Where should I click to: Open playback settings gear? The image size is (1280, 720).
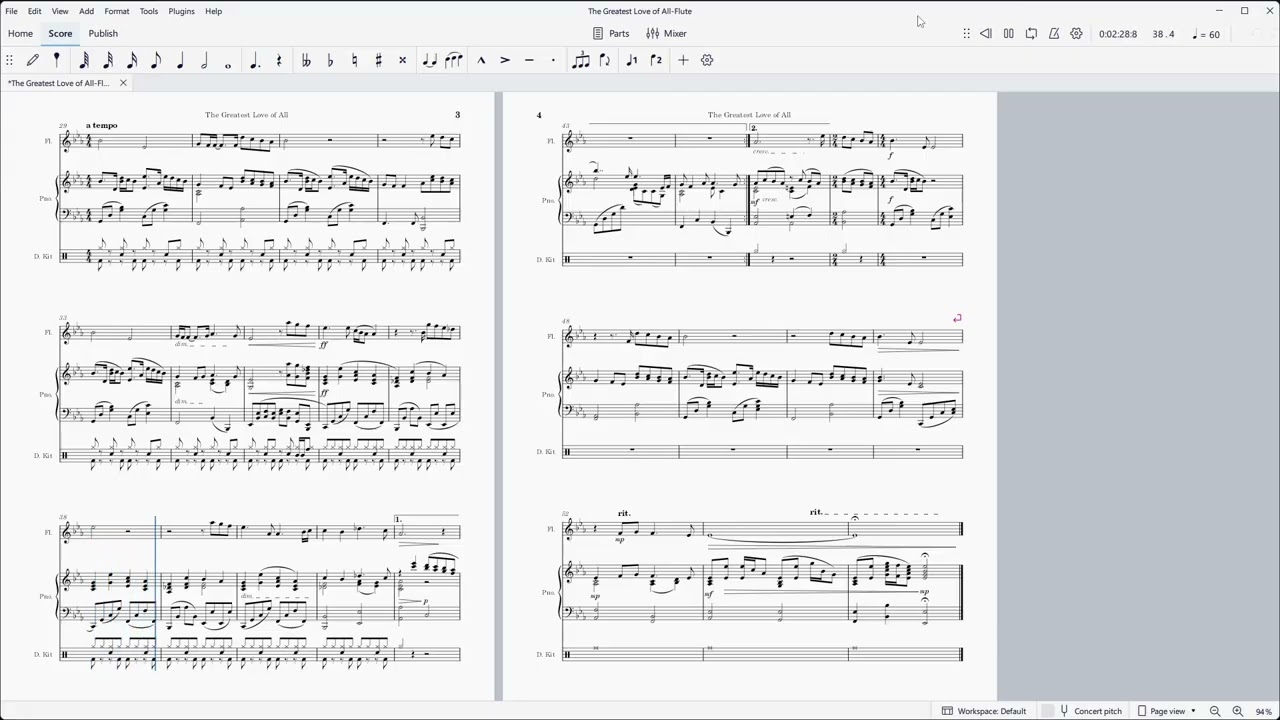(1076, 34)
